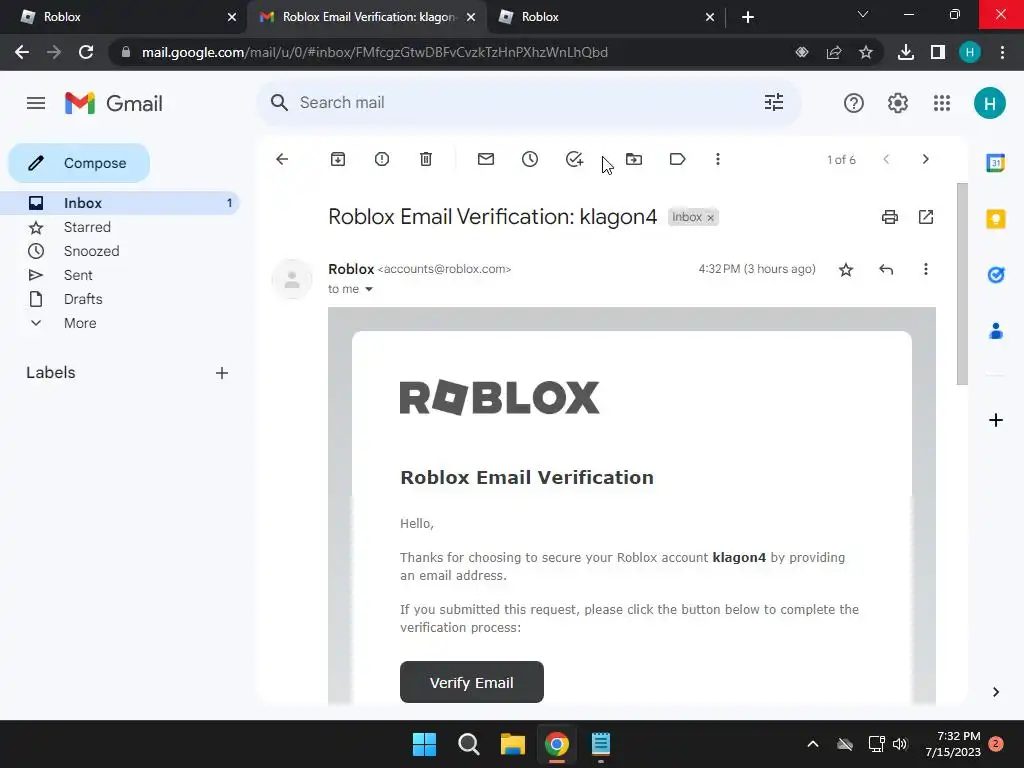
Task: Open the email in a new window
Action: coord(926,217)
